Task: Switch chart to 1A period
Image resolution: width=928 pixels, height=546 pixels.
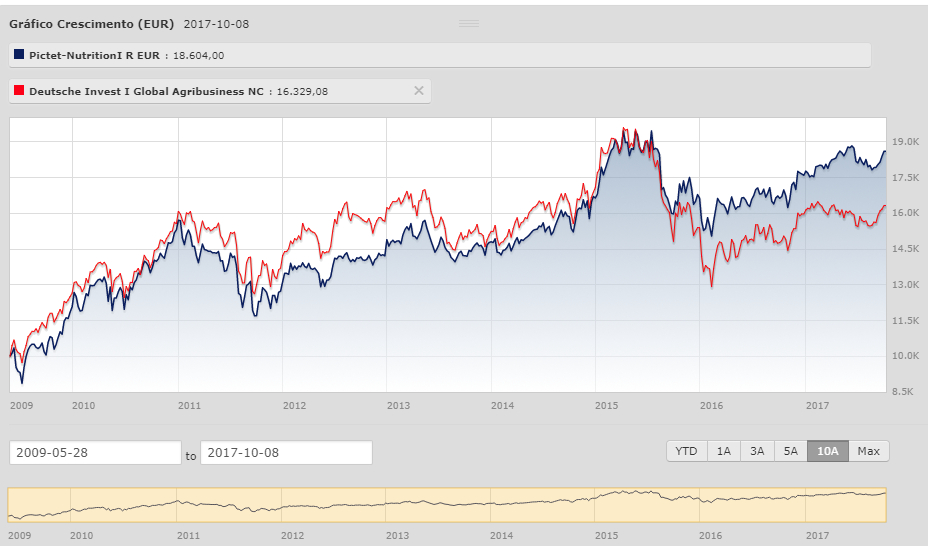Action: 723,451
